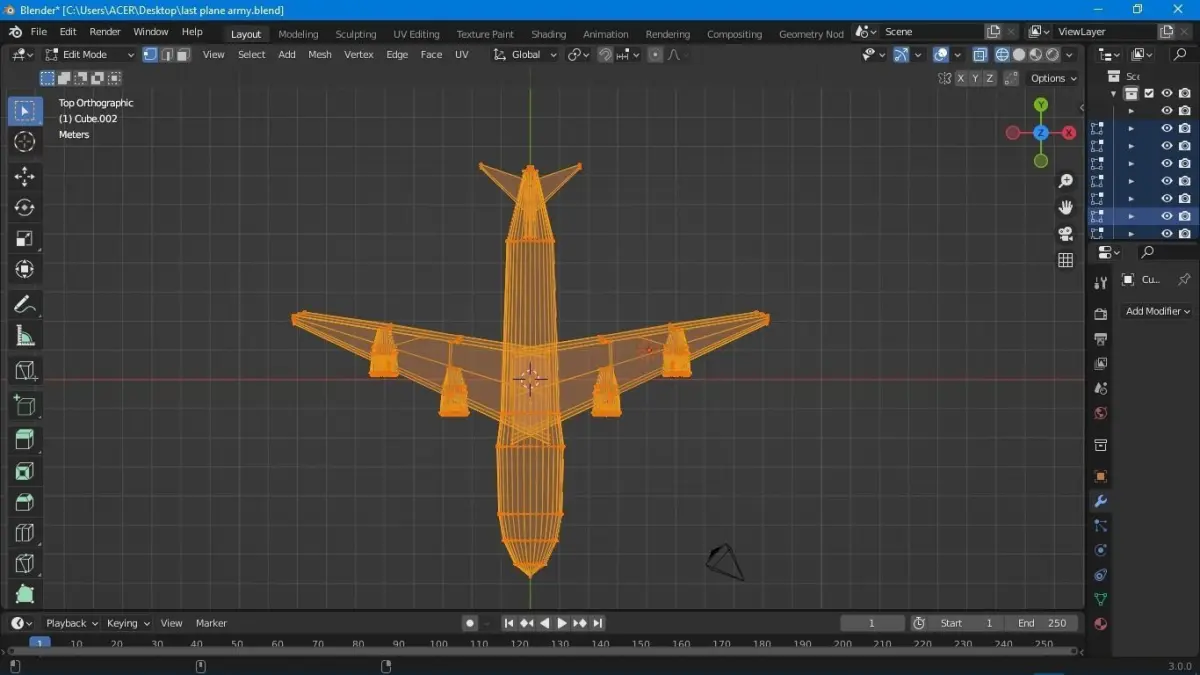Uncheck the collection's exclude checkbox in the outliner
This screenshot has width=1200, height=675.
(1148, 94)
